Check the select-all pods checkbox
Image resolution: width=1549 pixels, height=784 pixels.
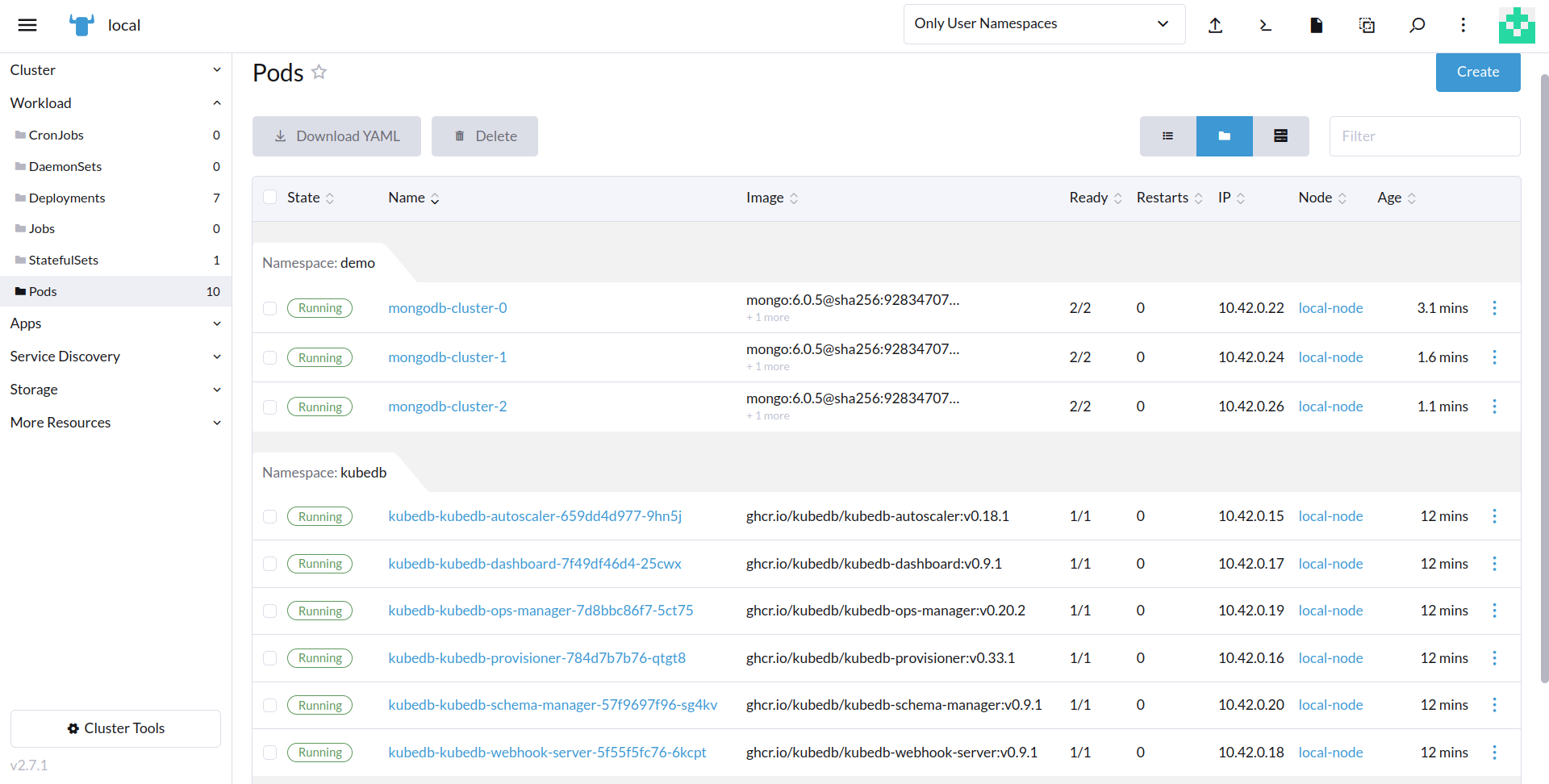(269, 196)
